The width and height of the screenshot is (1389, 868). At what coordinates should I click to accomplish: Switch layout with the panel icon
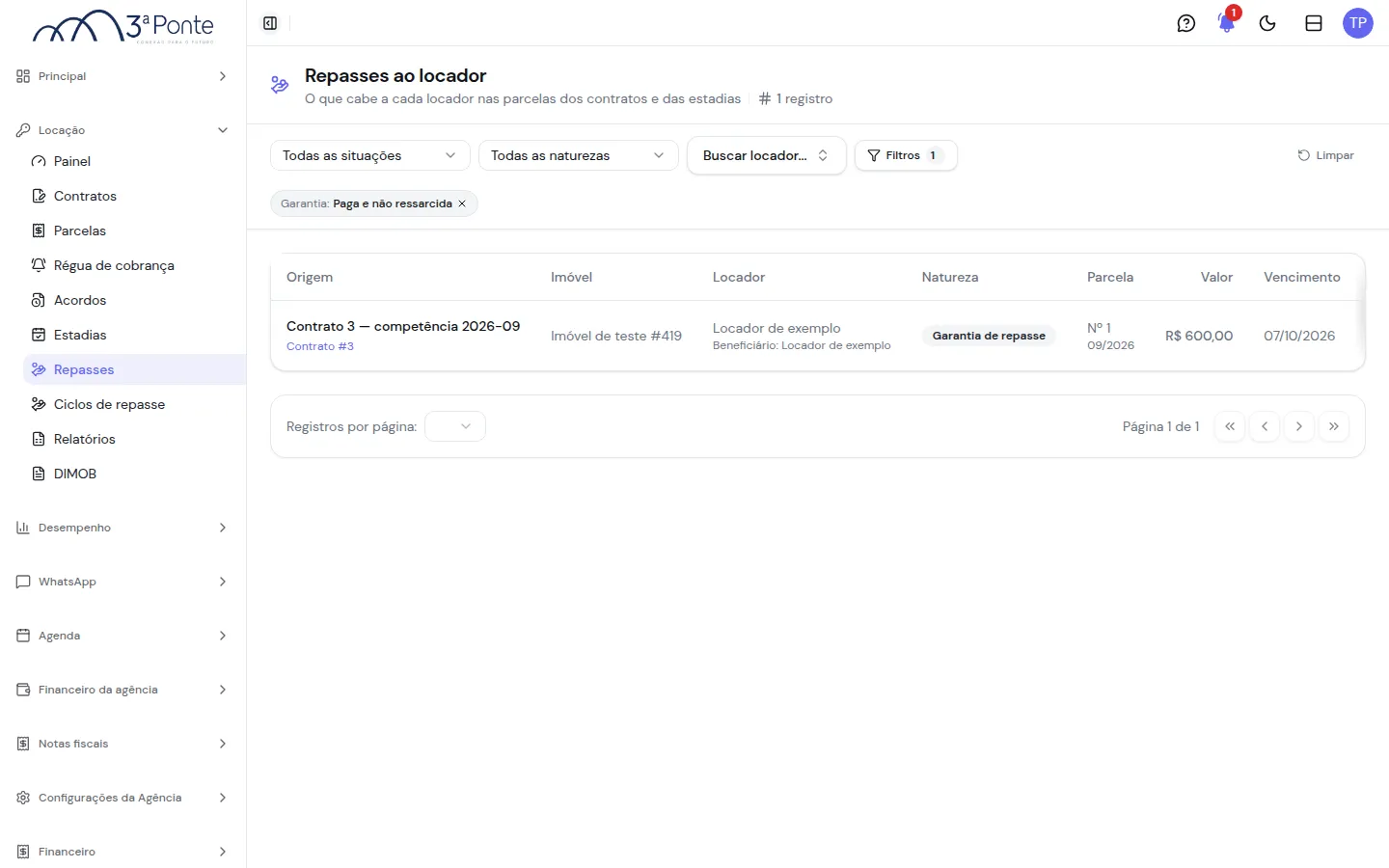coord(1314,23)
